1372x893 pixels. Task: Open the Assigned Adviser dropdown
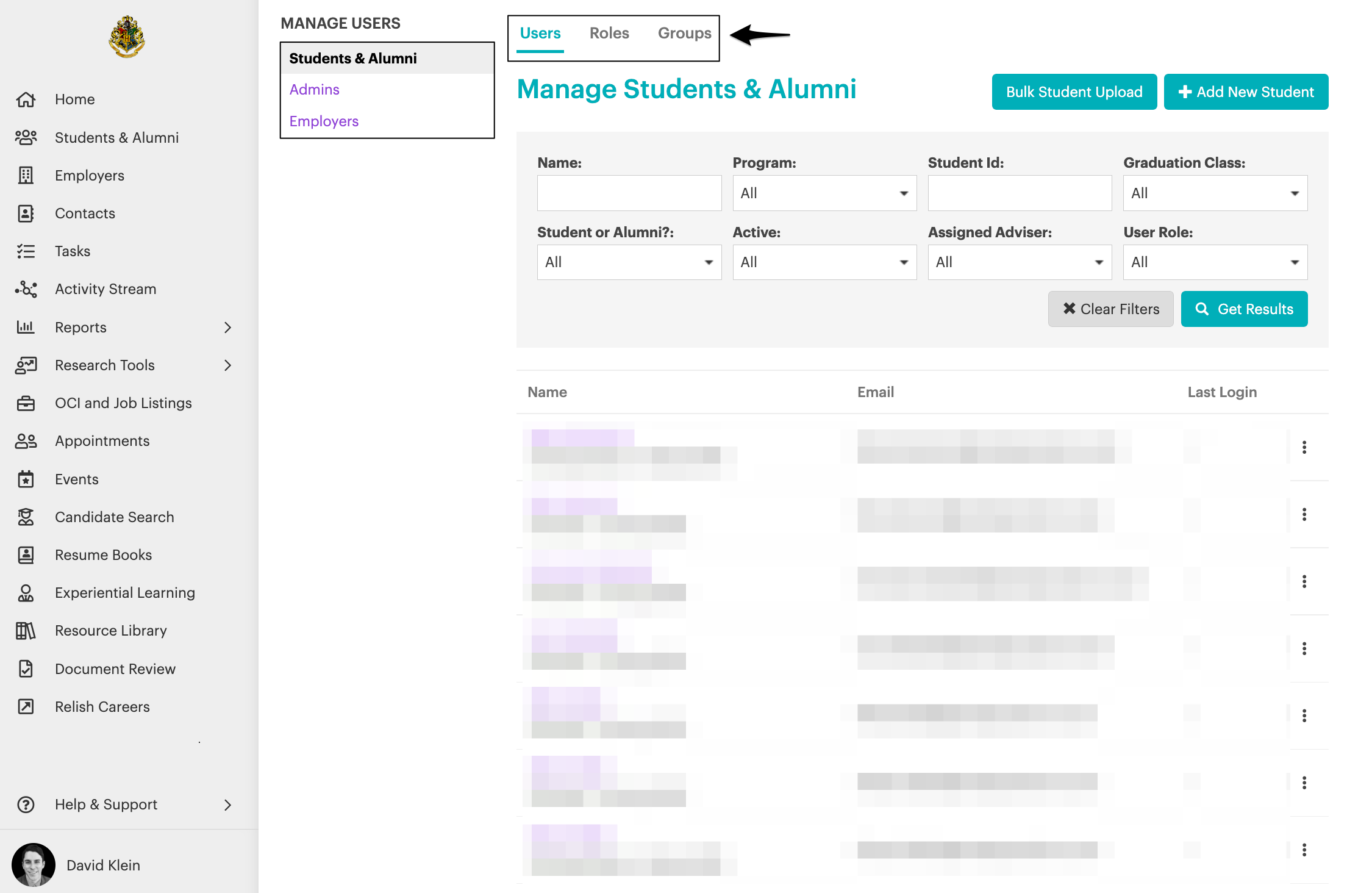click(1020, 262)
